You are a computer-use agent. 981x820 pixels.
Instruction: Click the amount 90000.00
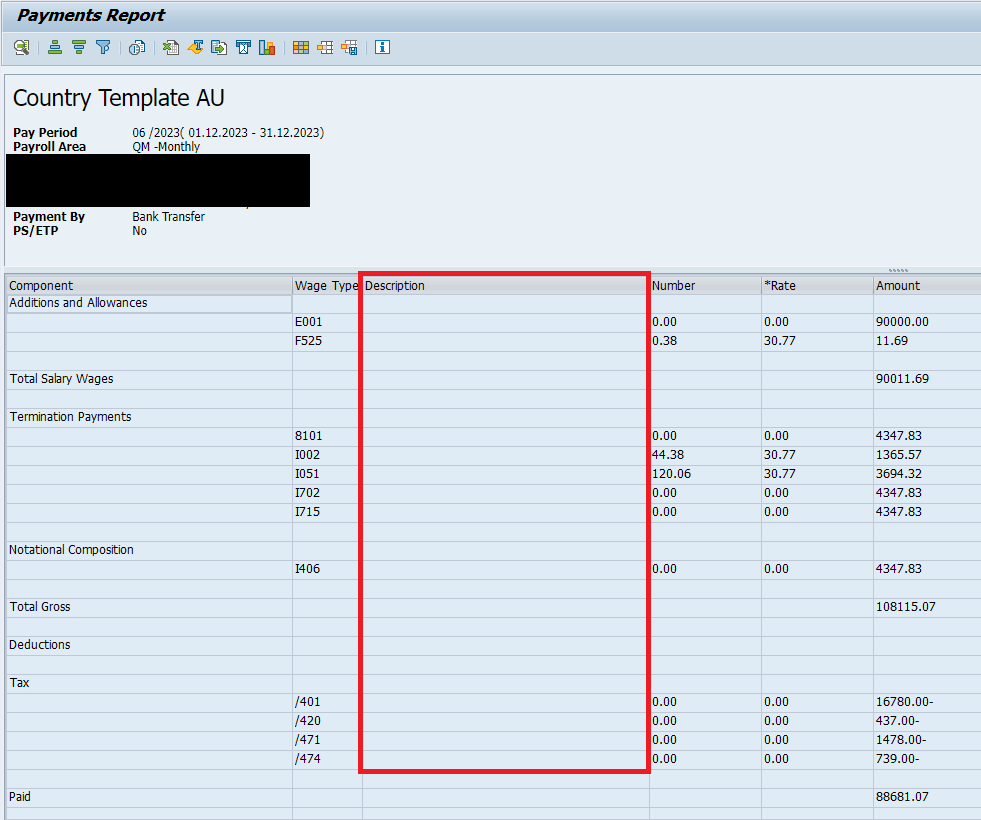(902, 322)
